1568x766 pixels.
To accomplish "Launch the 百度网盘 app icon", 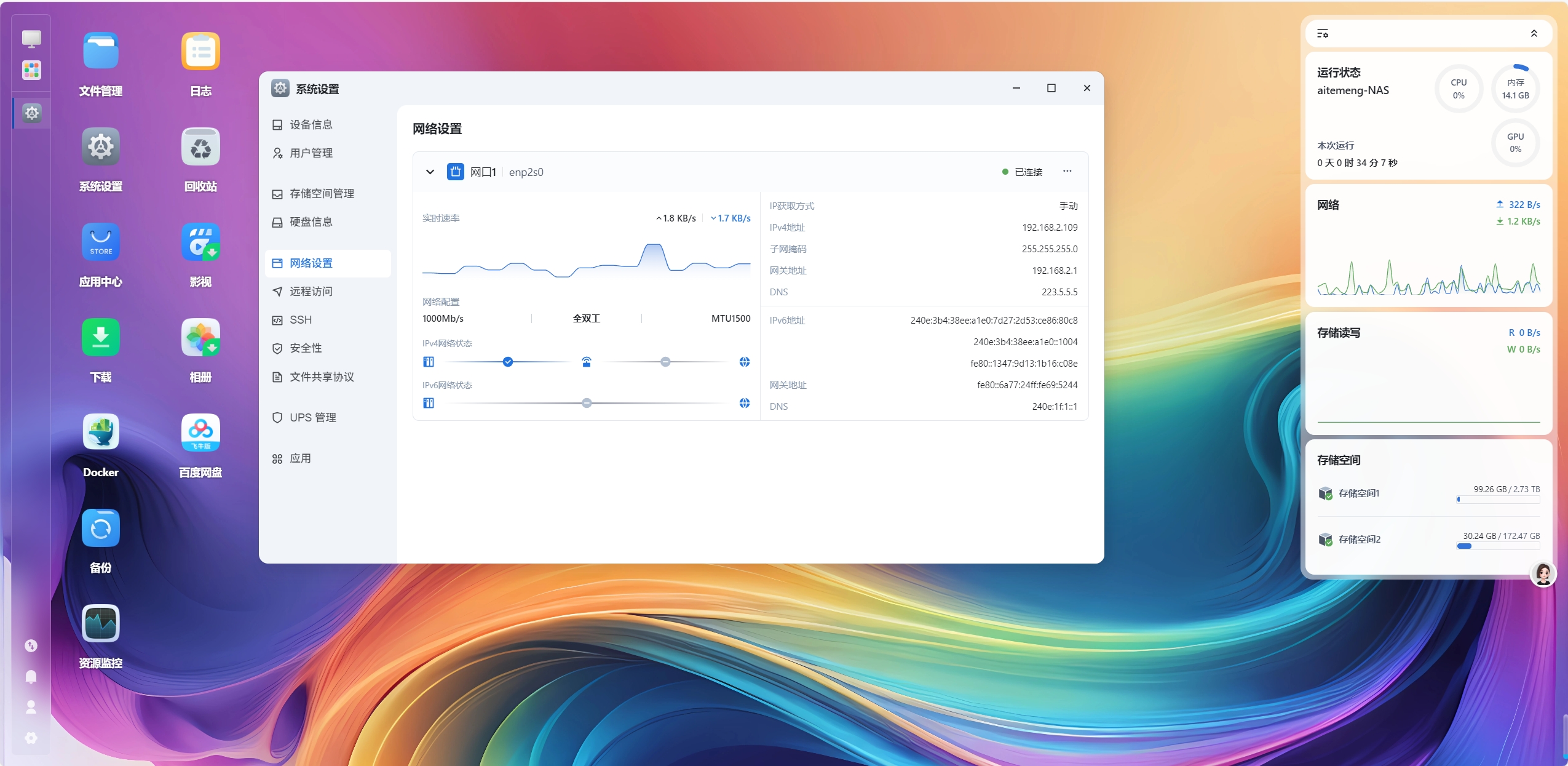I will point(200,433).
